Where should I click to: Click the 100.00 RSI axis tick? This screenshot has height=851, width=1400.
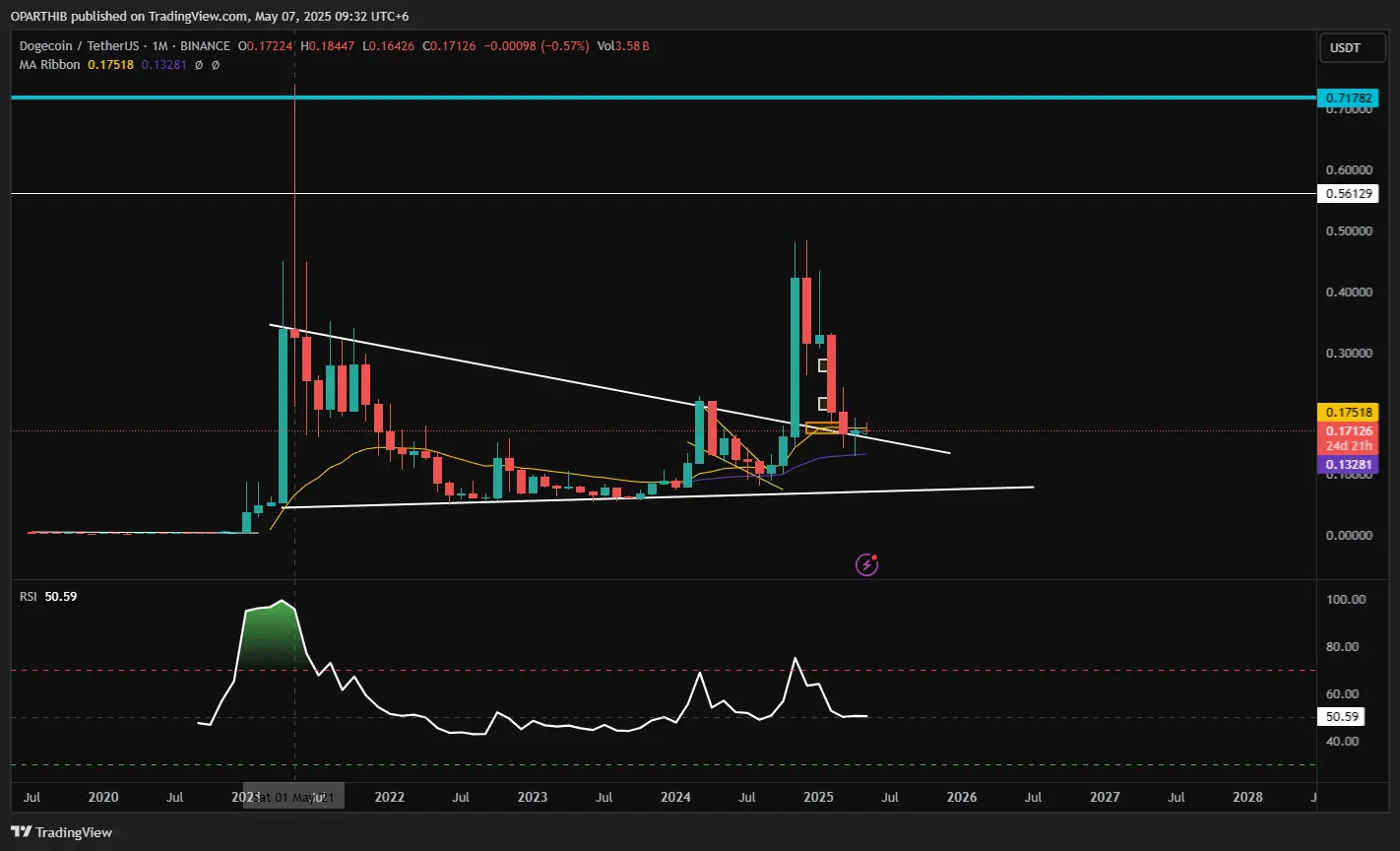click(1345, 600)
